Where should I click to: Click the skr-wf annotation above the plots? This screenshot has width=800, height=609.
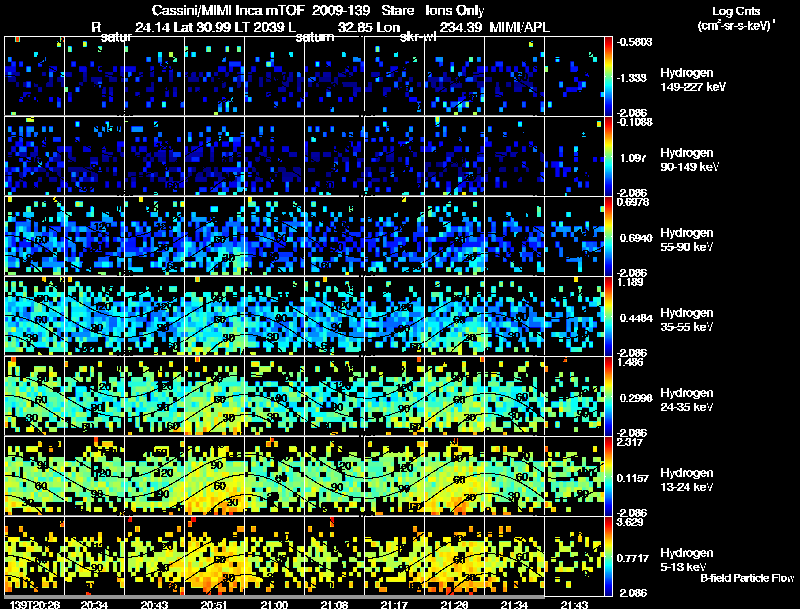tap(416, 38)
